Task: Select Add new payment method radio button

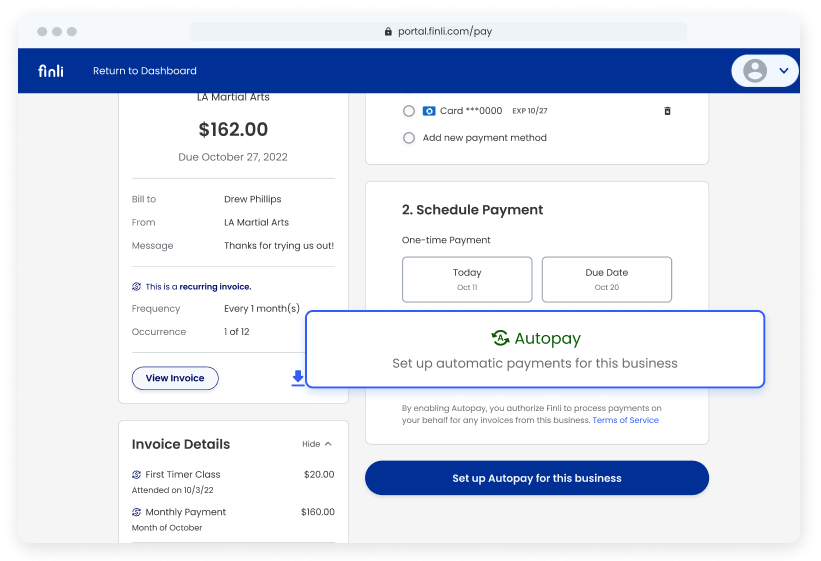Action: [x=409, y=138]
